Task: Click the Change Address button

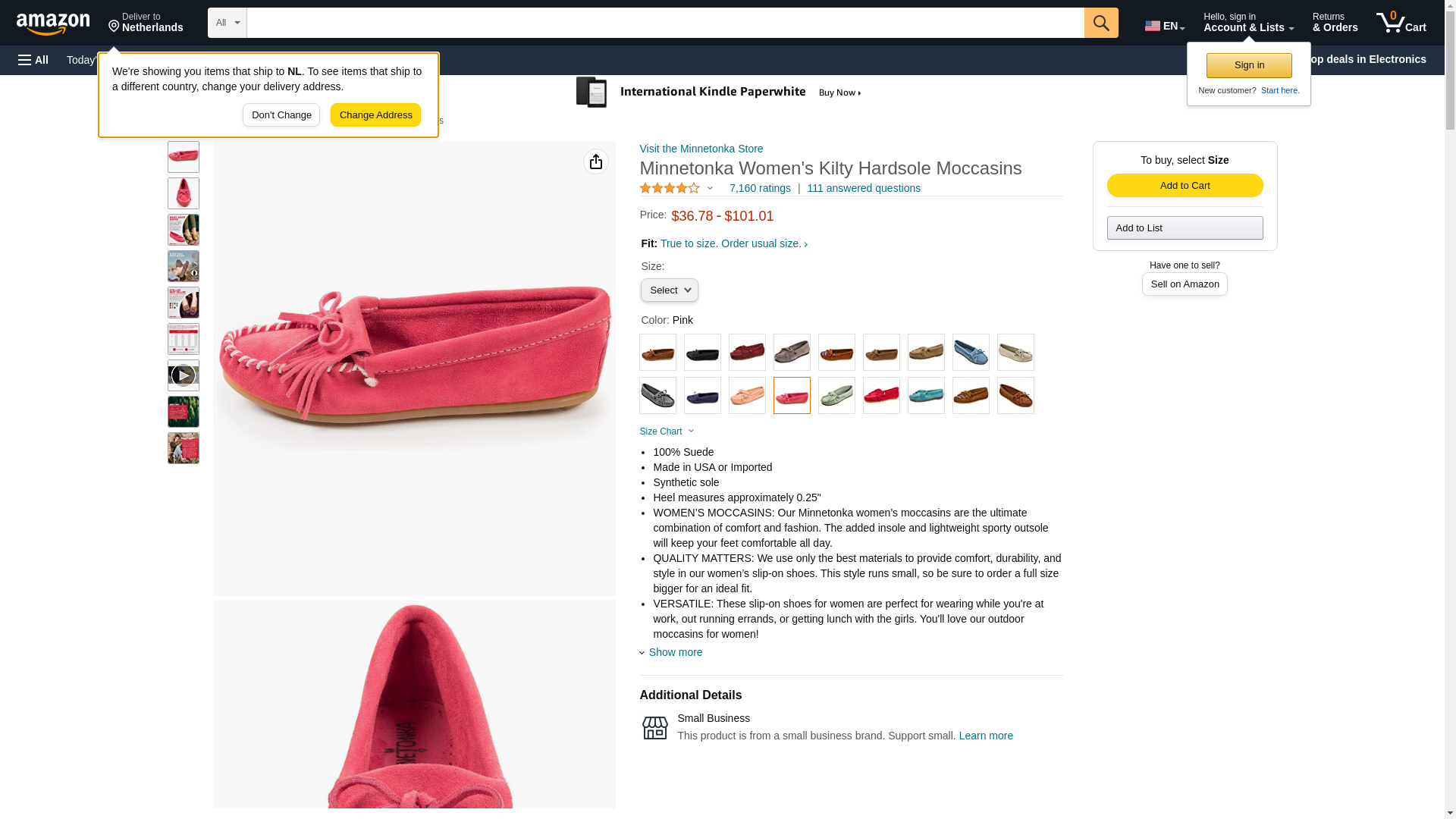Action: click(x=375, y=115)
